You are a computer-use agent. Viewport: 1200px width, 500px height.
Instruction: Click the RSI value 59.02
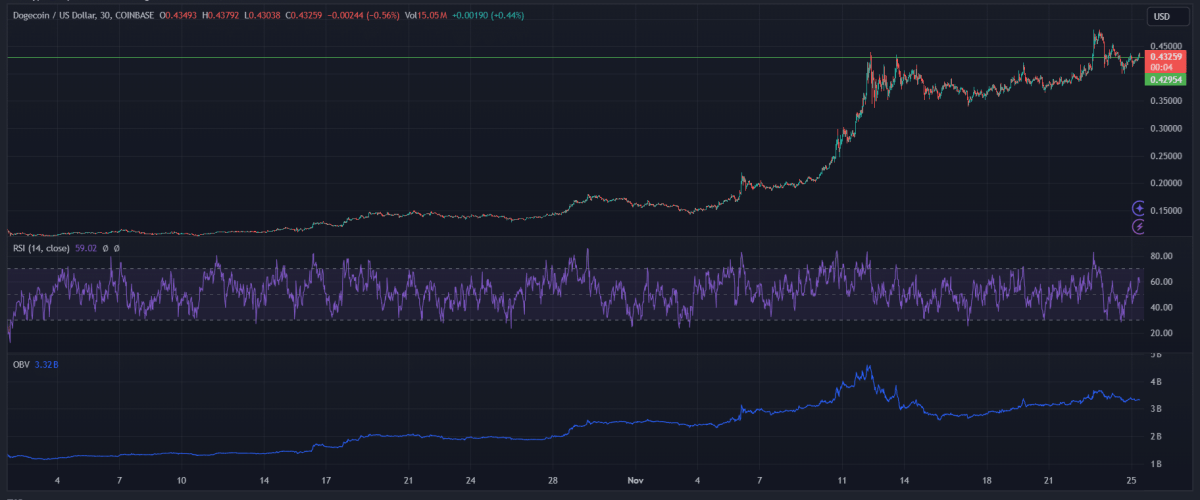click(x=87, y=248)
